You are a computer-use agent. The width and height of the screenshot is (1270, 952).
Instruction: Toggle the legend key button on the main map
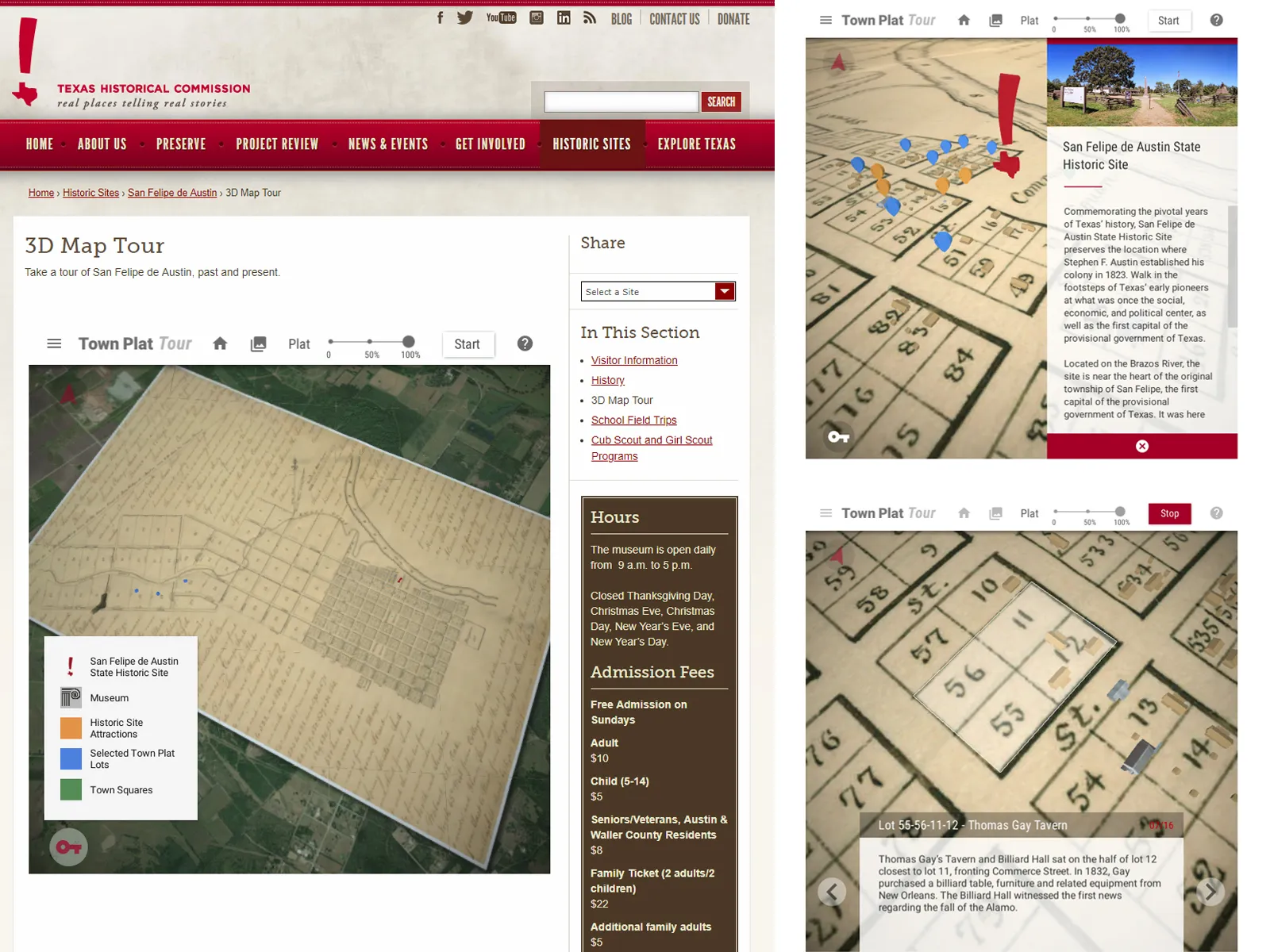point(69,847)
